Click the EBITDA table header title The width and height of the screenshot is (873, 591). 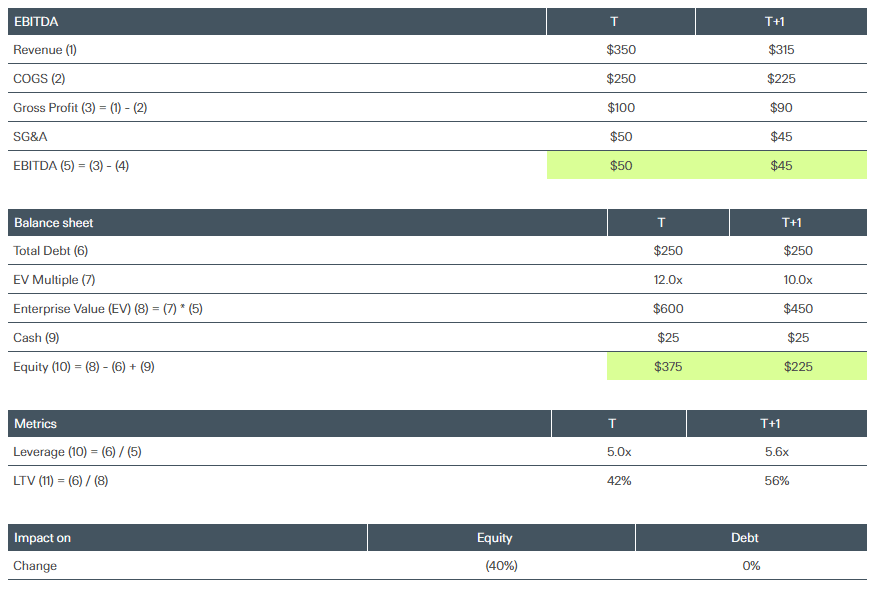(x=36, y=22)
